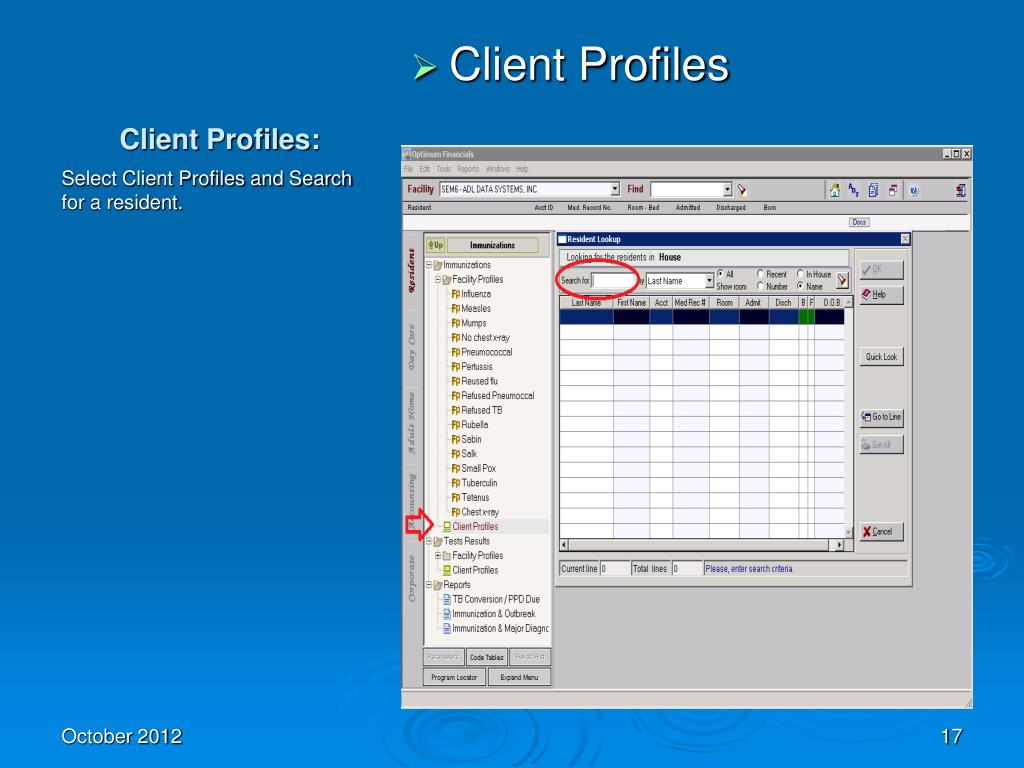Click the Up button above tree

[x=435, y=245]
